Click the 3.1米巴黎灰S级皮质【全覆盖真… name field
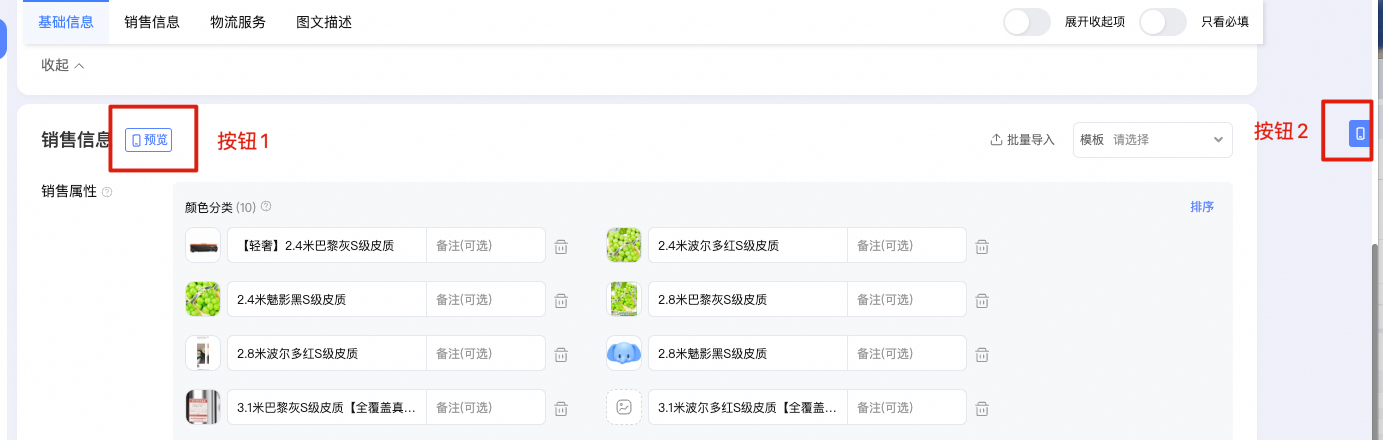 click(327, 407)
